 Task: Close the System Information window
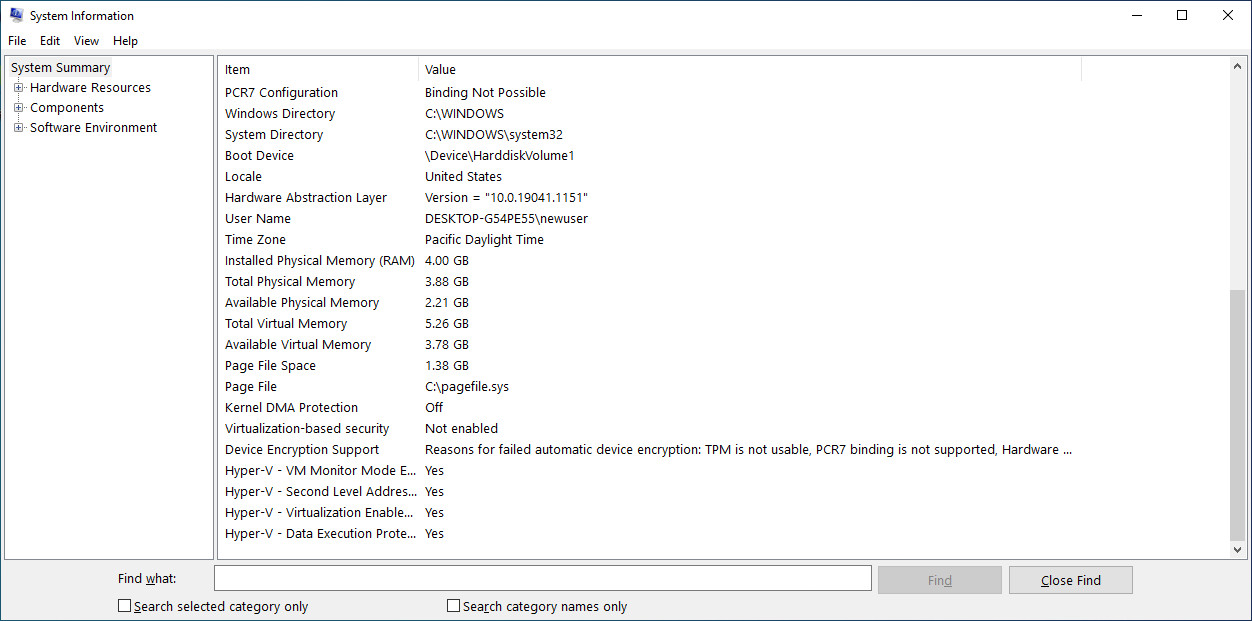click(x=1228, y=15)
